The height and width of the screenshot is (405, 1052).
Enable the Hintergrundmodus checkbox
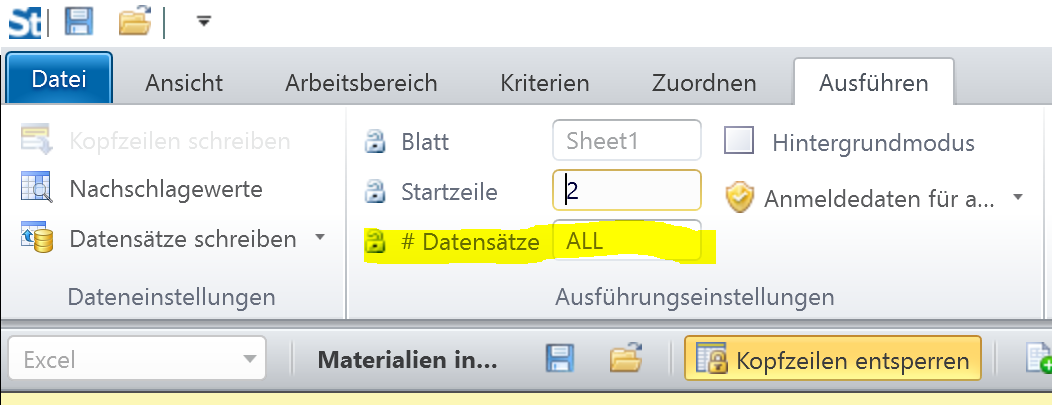point(739,141)
